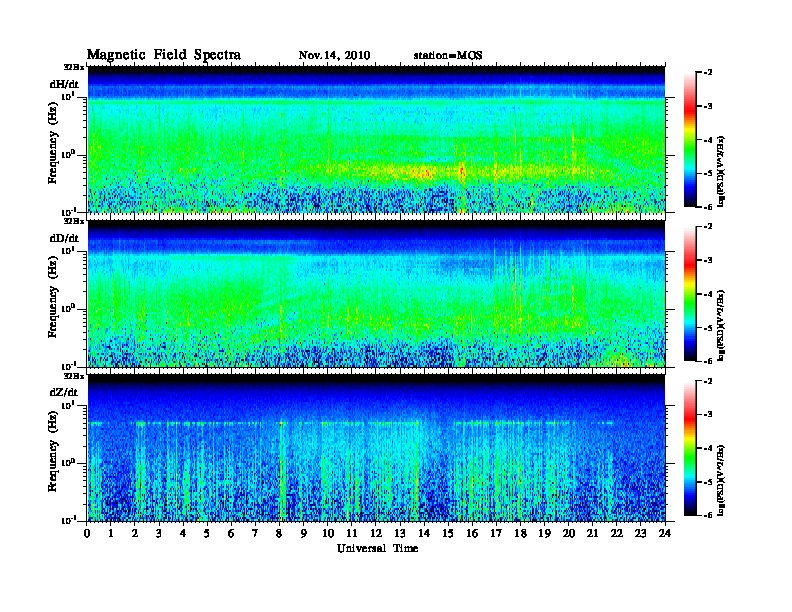792x612 pixels.
Task: Click hour 14 on the time axis
Action: pos(424,534)
